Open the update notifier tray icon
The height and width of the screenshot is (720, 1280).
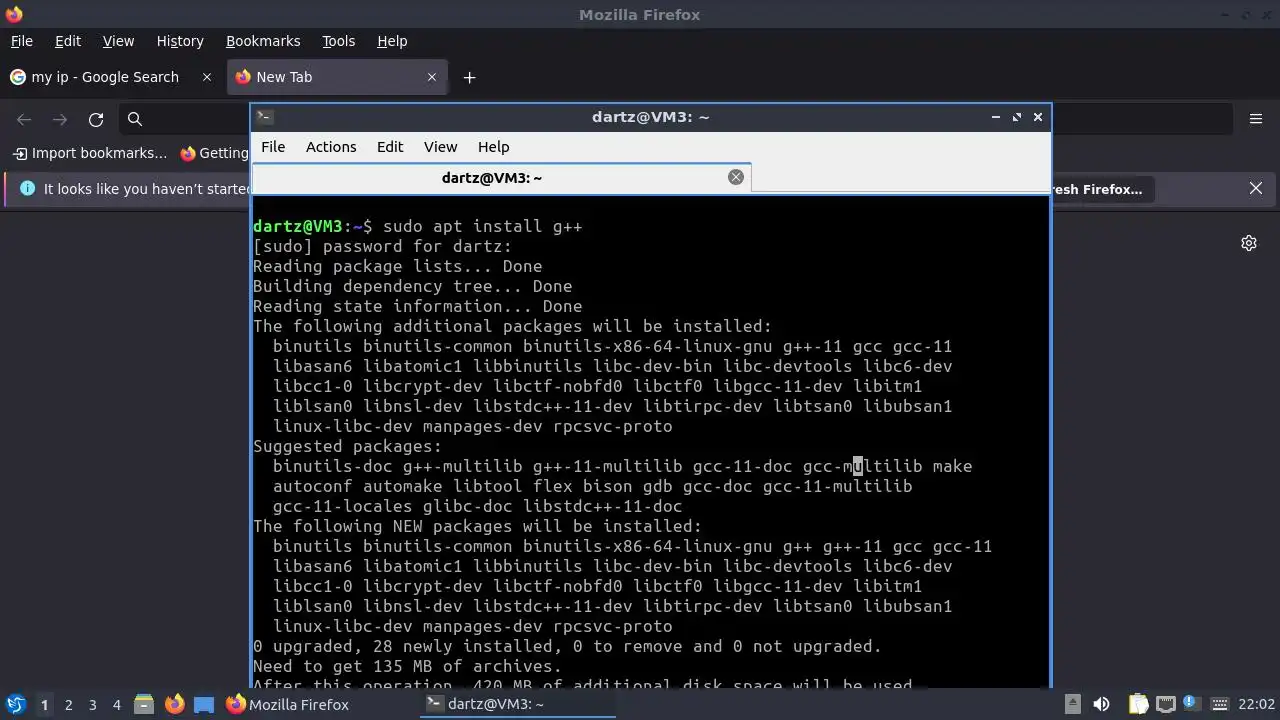(x=1190, y=704)
